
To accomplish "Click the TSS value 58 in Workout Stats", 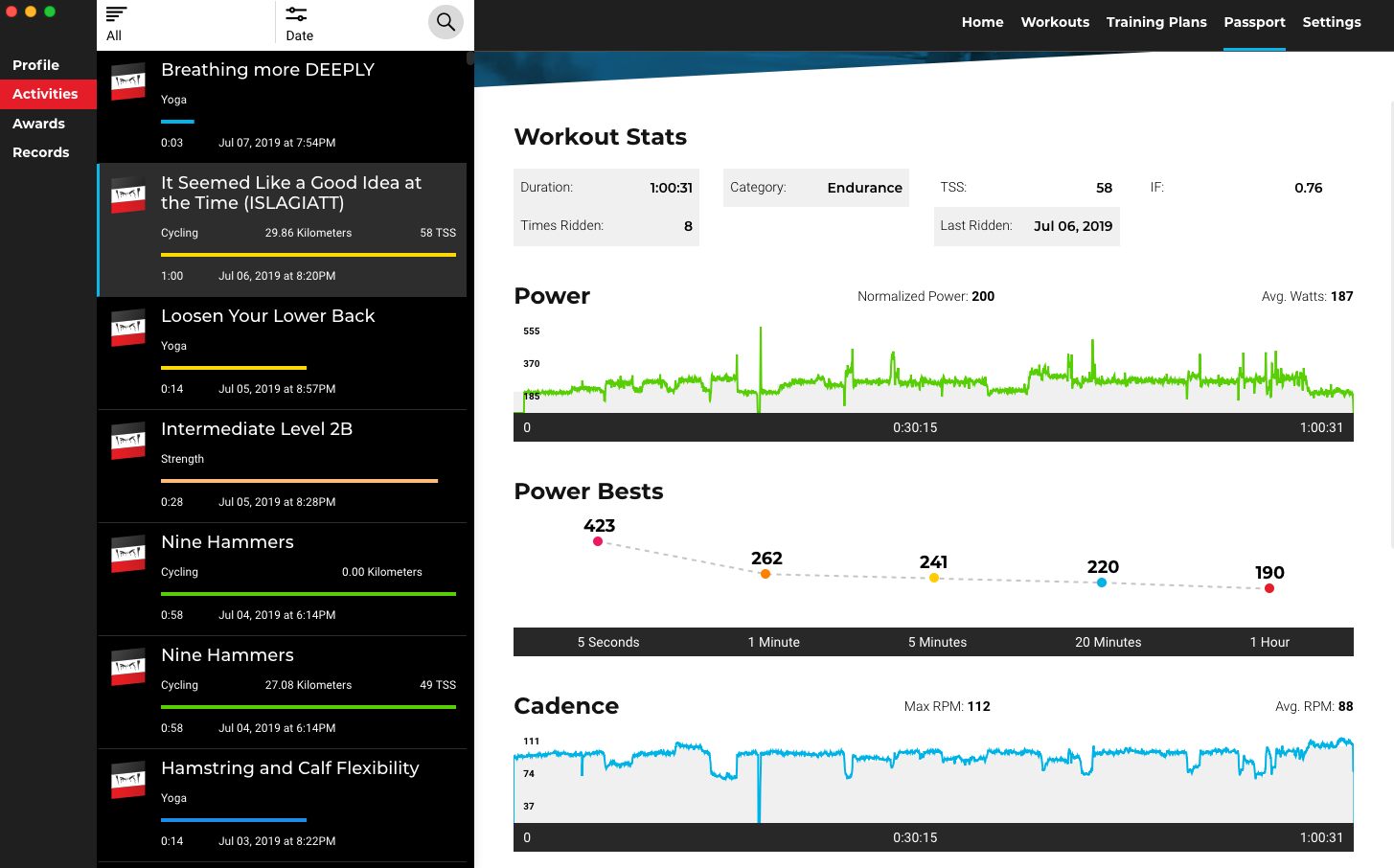I will click(1104, 188).
